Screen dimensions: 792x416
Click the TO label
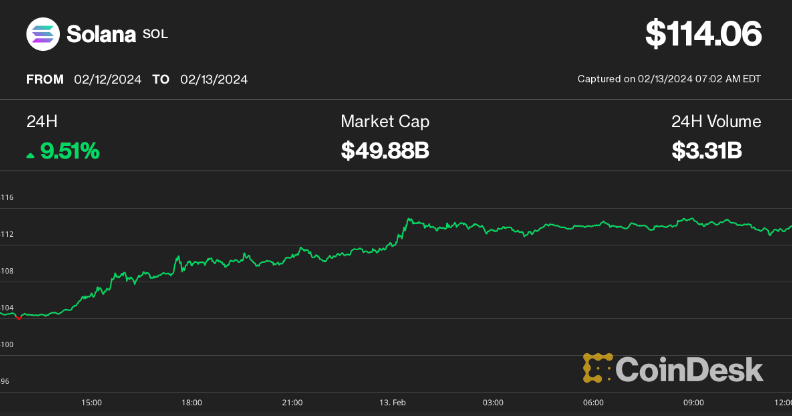161,79
